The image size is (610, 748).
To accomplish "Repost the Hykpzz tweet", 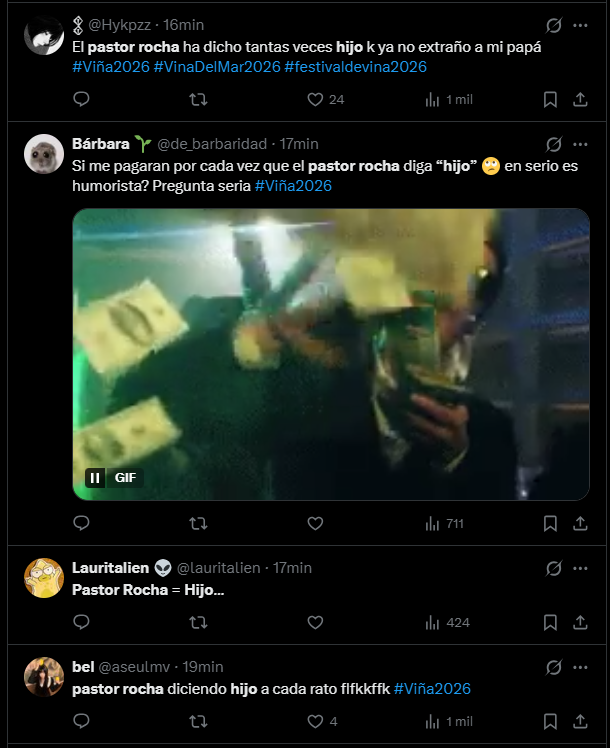I will [x=198, y=99].
